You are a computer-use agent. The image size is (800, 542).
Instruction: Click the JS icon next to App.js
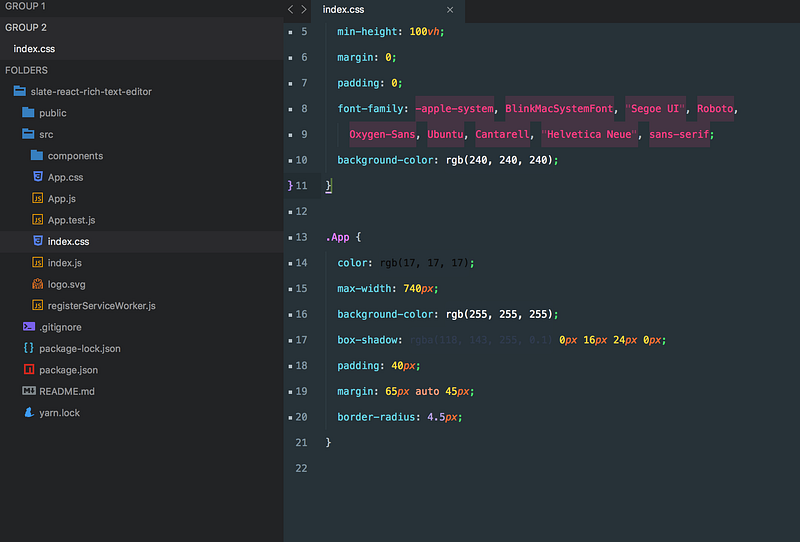point(37,199)
